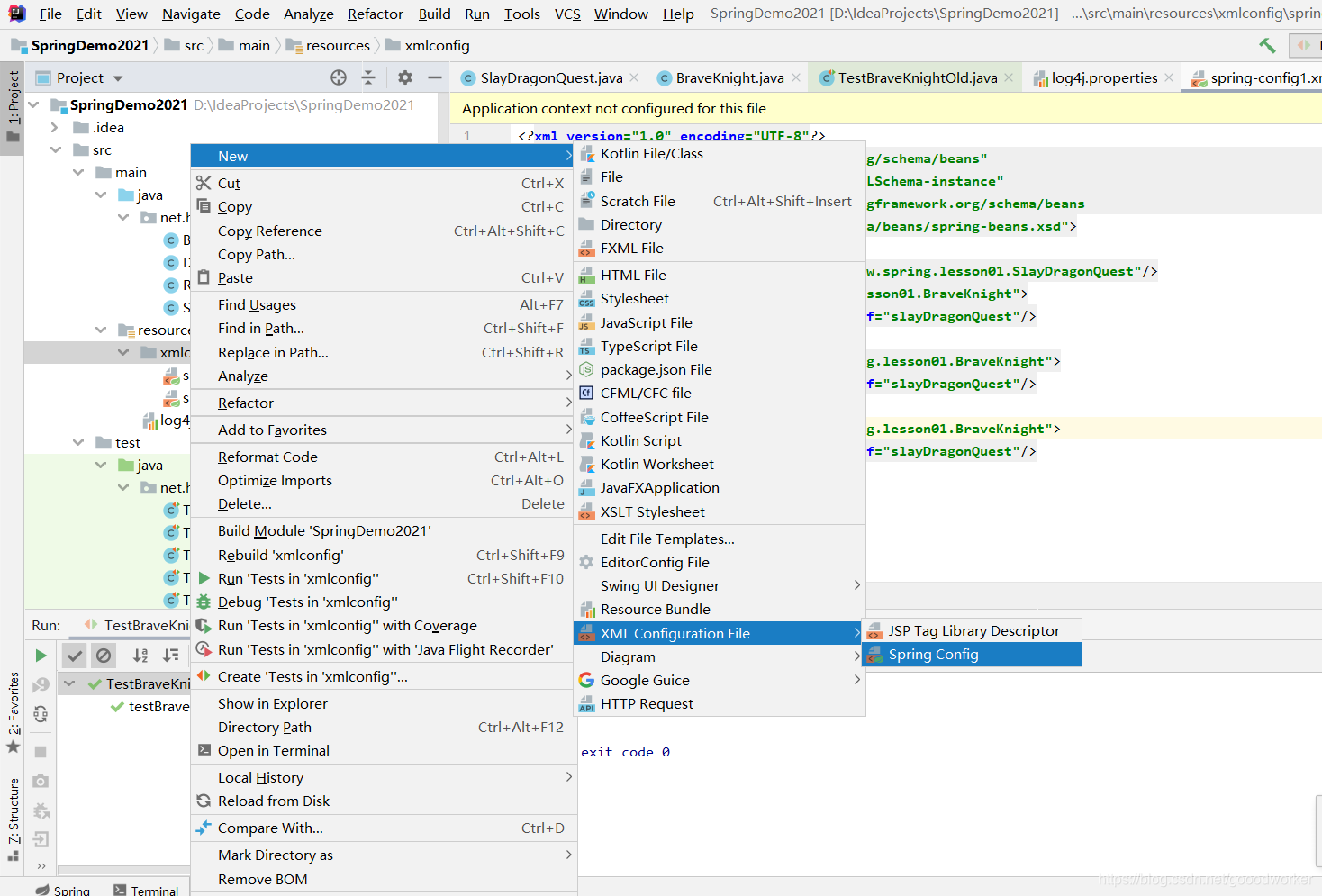Screen dimensions: 1322x896
Task: Select Reformat Code in context menu
Action: point(384,457)
